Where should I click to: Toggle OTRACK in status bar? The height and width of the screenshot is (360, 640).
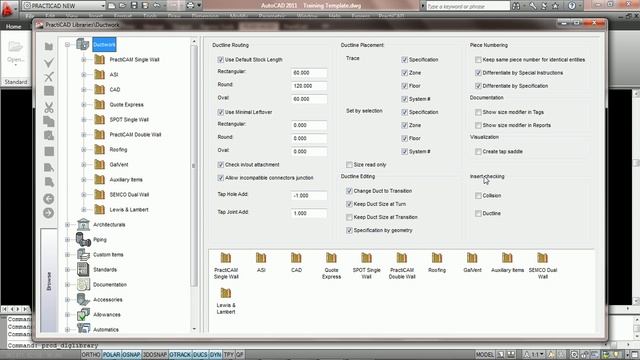pyautogui.click(x=180, y=355)
